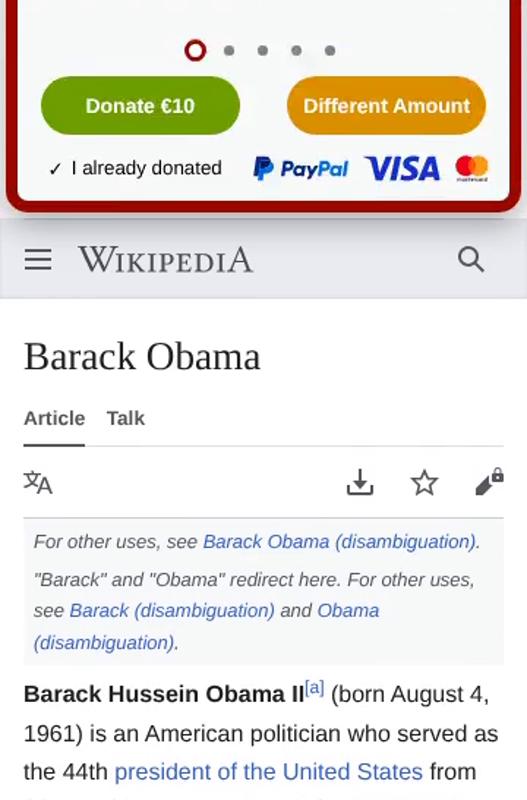Open the hamburger main menu
527x800 pixels.
38,259
